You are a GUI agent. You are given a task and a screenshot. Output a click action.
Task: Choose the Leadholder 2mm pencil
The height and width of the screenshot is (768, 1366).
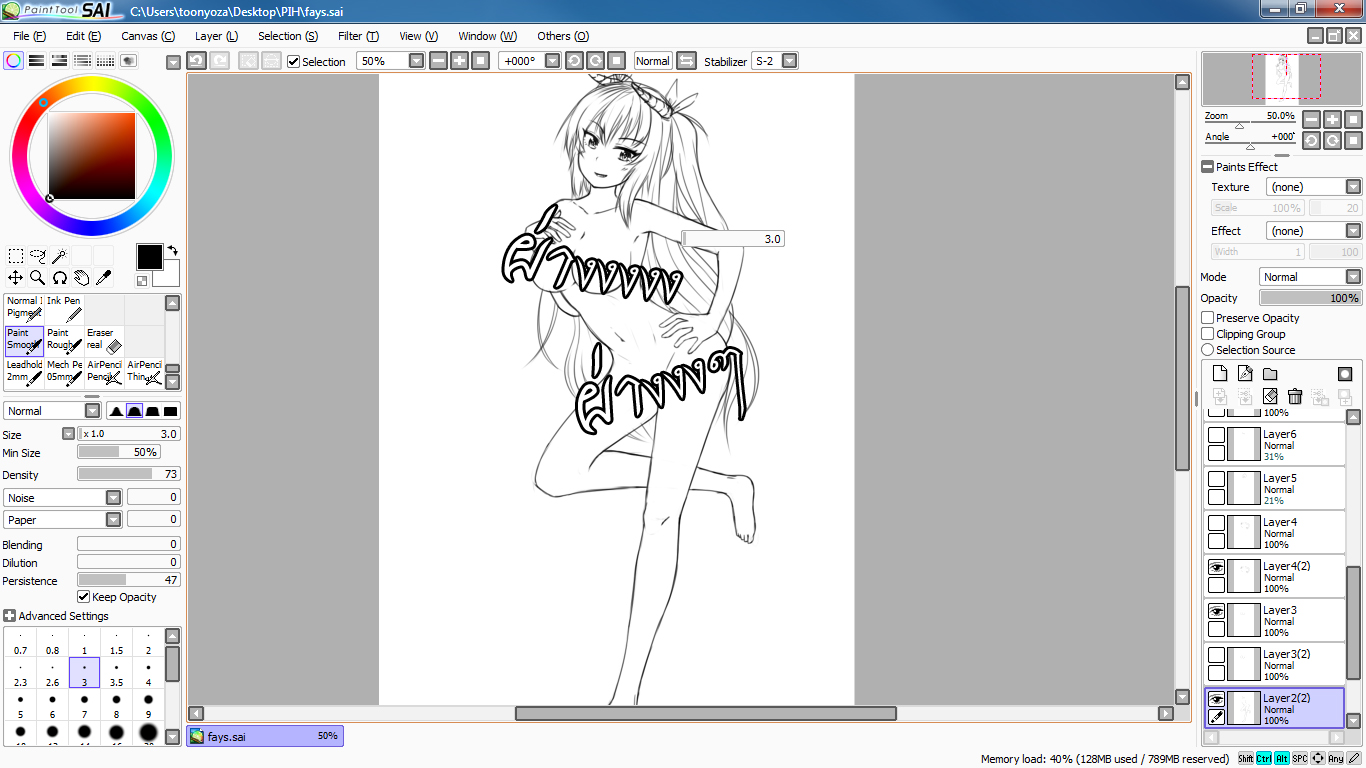[x=24, y=373]
